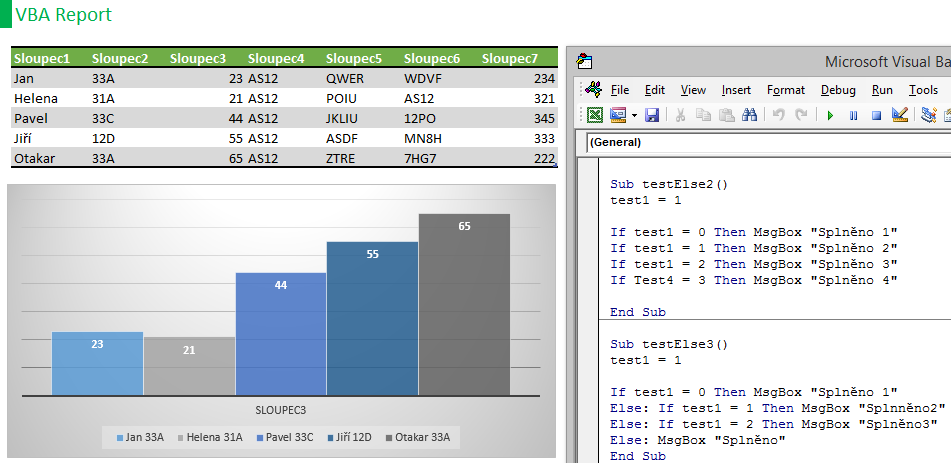Open the Edit menu

click(655, 90)
